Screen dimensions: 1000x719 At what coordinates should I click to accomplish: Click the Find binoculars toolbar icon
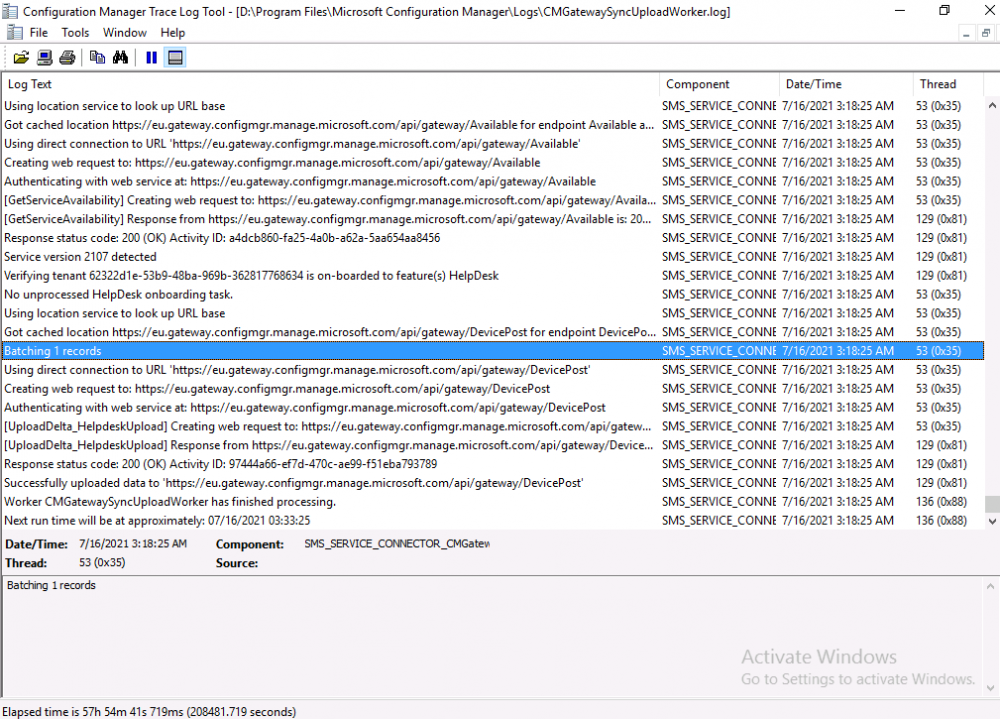tap(120, 57)
